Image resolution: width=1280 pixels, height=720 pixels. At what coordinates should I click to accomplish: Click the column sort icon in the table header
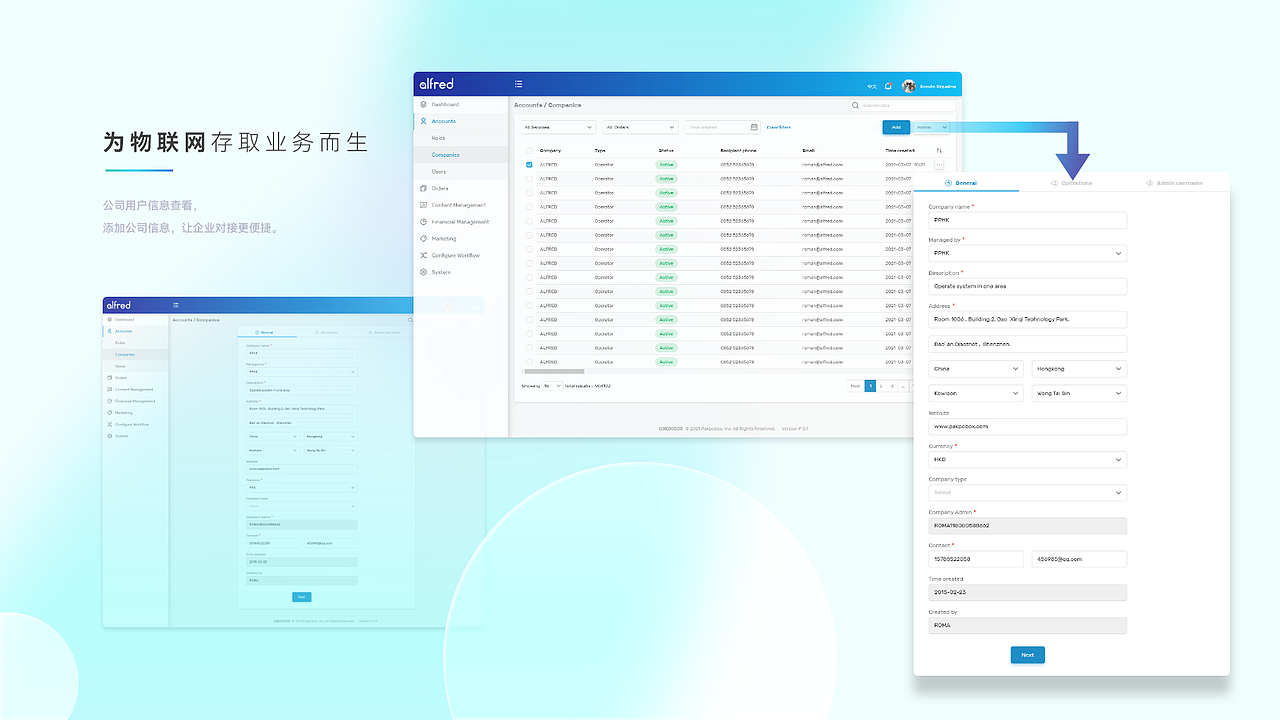click(939, 150)
